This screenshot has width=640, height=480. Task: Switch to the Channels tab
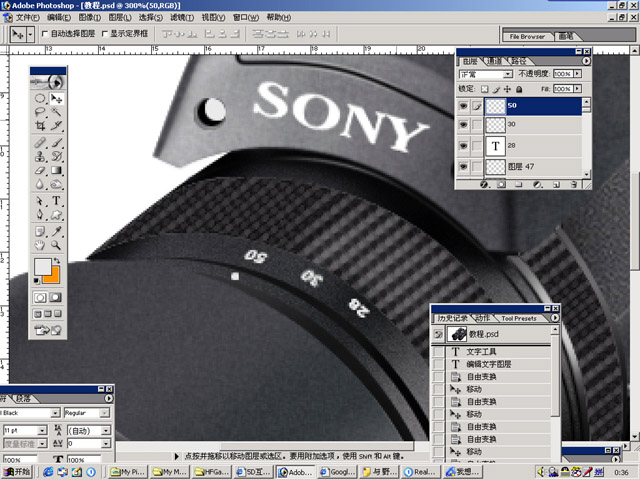click(494, 61)
